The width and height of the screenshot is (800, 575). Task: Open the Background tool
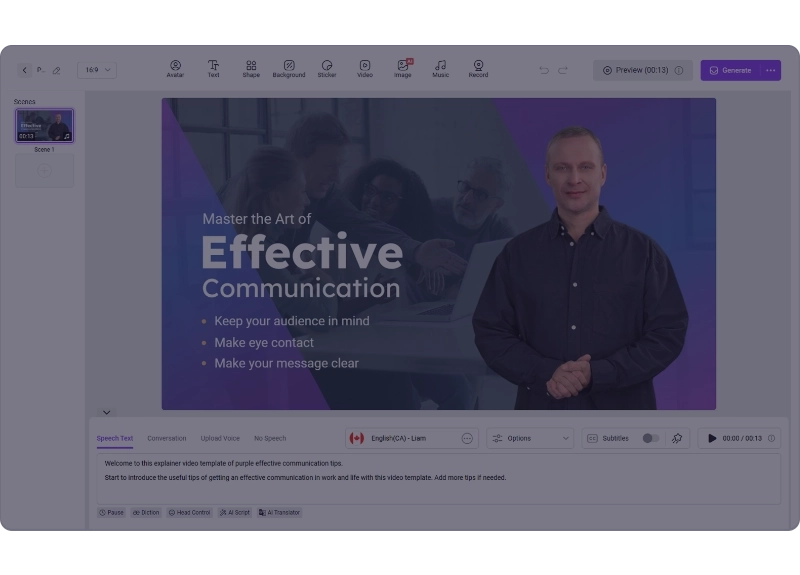289,69
